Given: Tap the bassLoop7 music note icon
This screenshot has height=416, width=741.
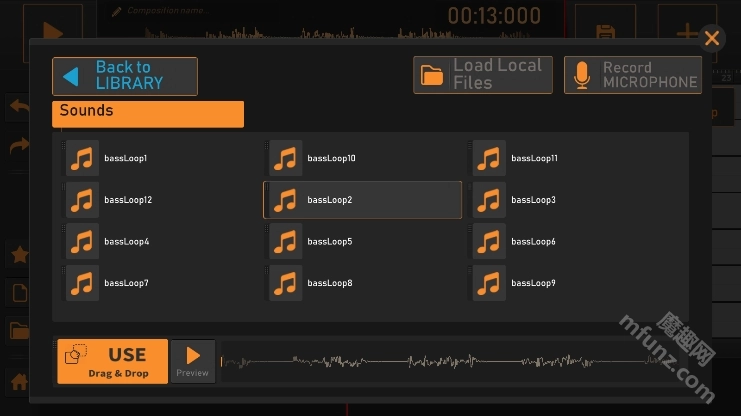Looking at the screenshot, I should click(x=82, y=284).
